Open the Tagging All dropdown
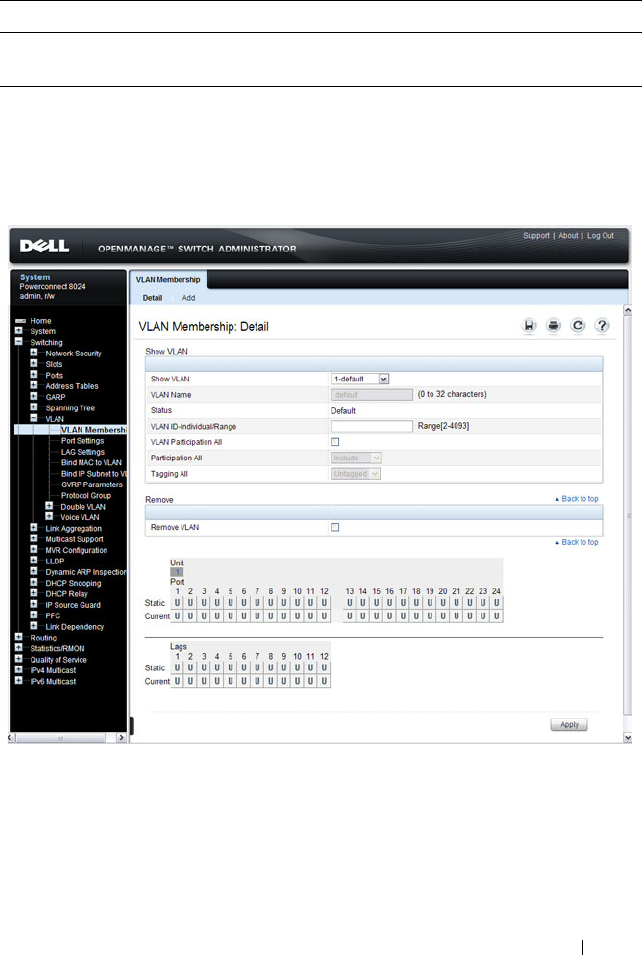 pyautogui.click(x=356, y=474)
